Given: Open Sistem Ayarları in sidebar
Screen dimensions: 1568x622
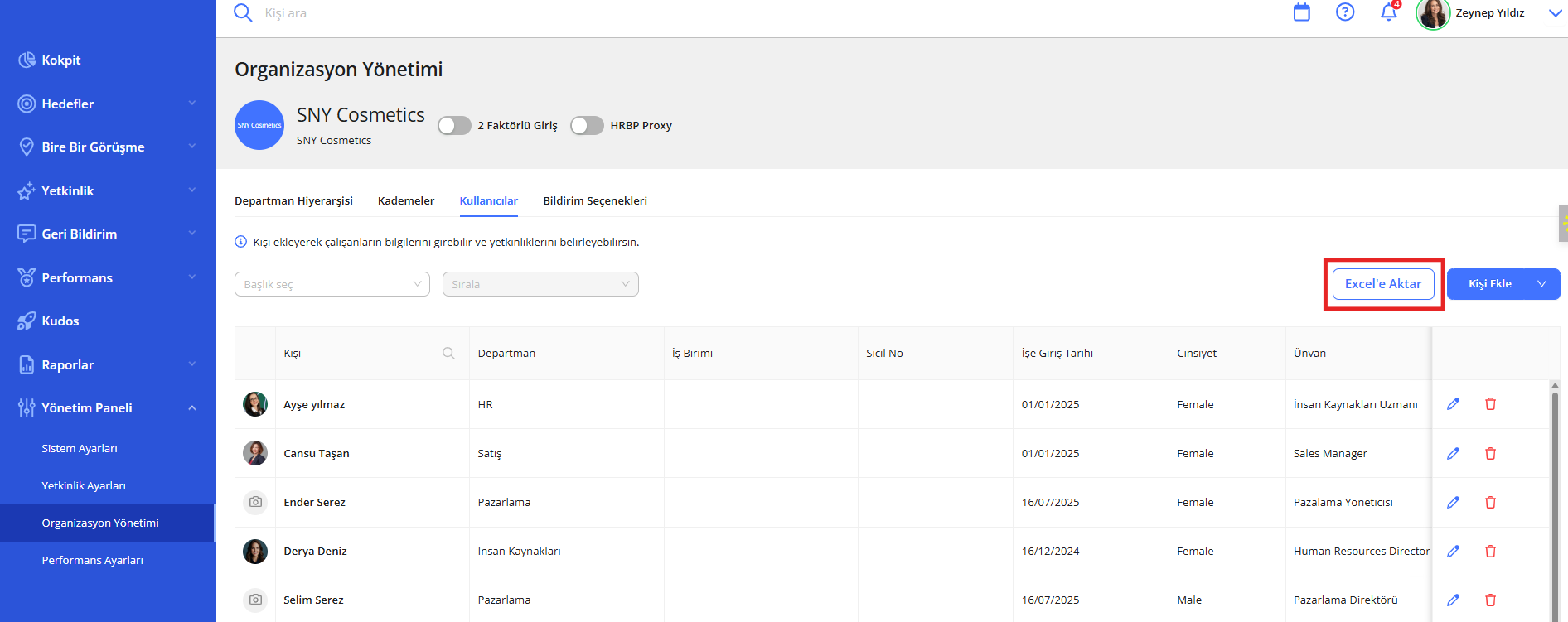Looking at the screenshot, I should tap(80, 449).
